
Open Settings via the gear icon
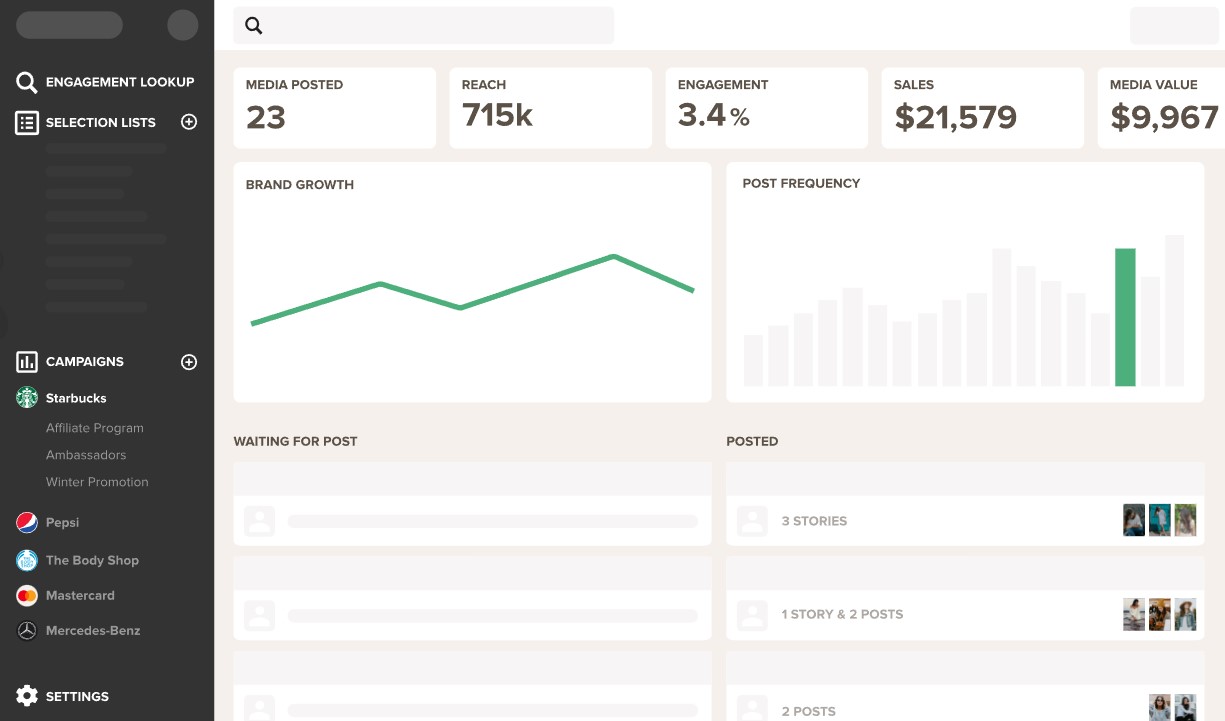pyautogui.click(x=25, y=696)
